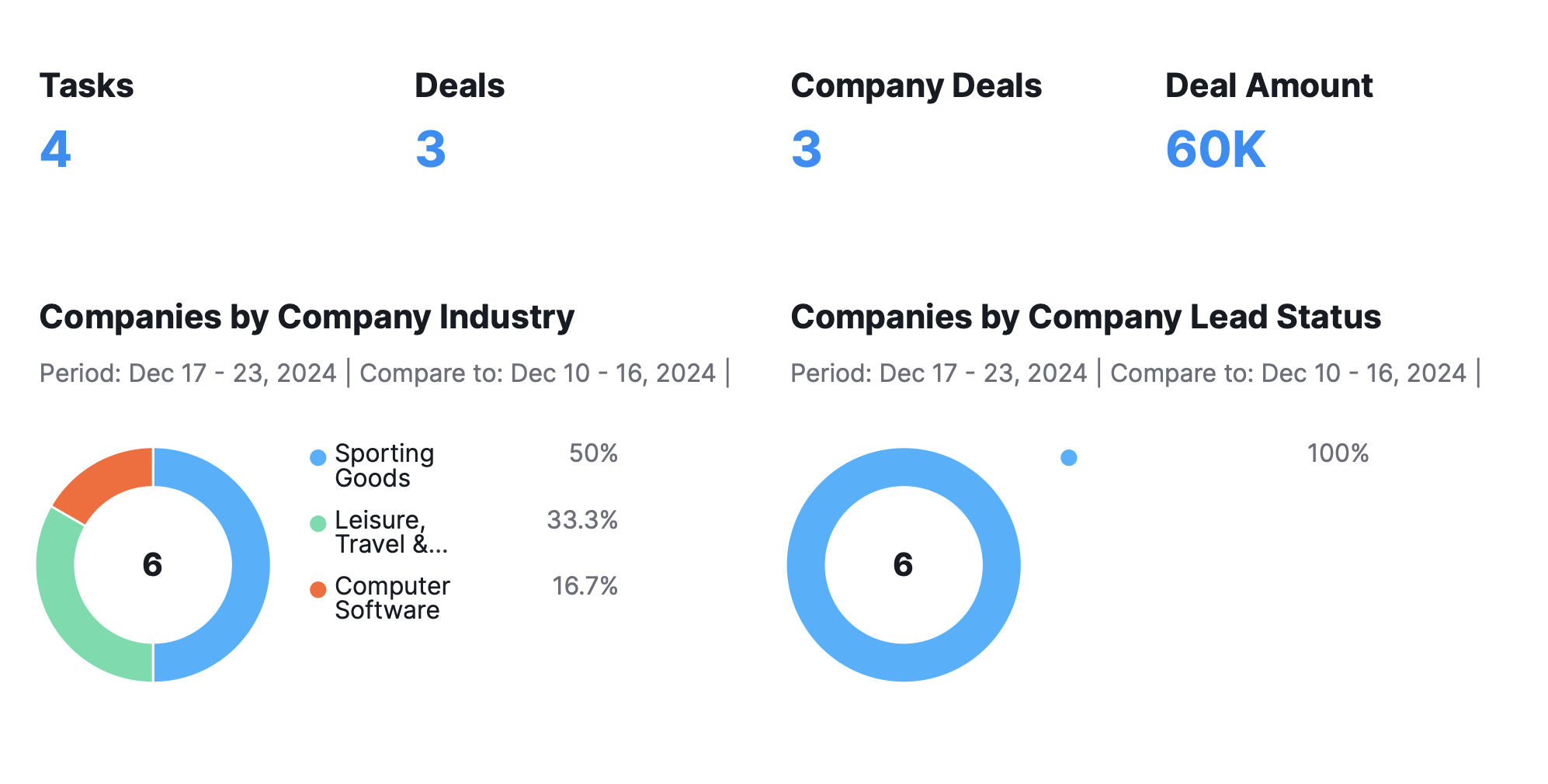Select the Computer Software legend label

point(392,598)
